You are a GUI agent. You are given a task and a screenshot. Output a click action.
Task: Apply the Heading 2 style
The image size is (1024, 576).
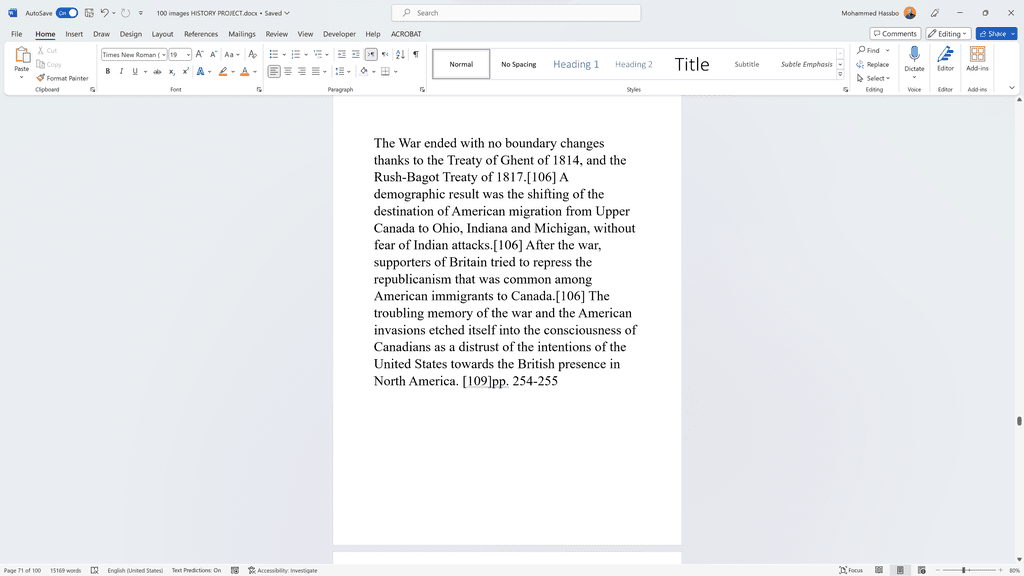(633, 64)
